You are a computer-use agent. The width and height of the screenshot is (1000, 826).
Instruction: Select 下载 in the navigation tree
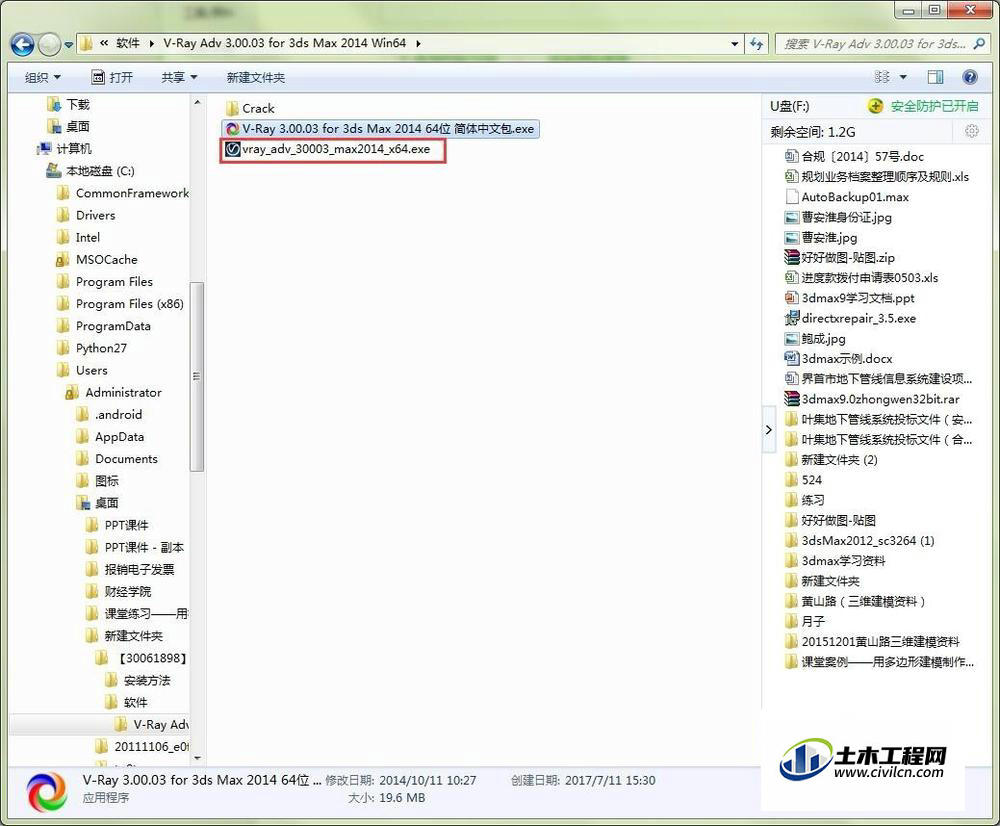point(69,105)
